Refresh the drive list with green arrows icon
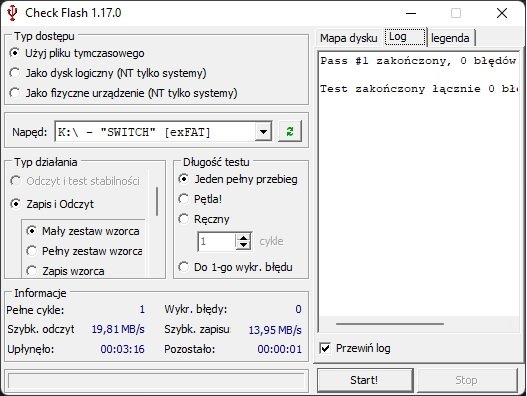 click(290, 131)
